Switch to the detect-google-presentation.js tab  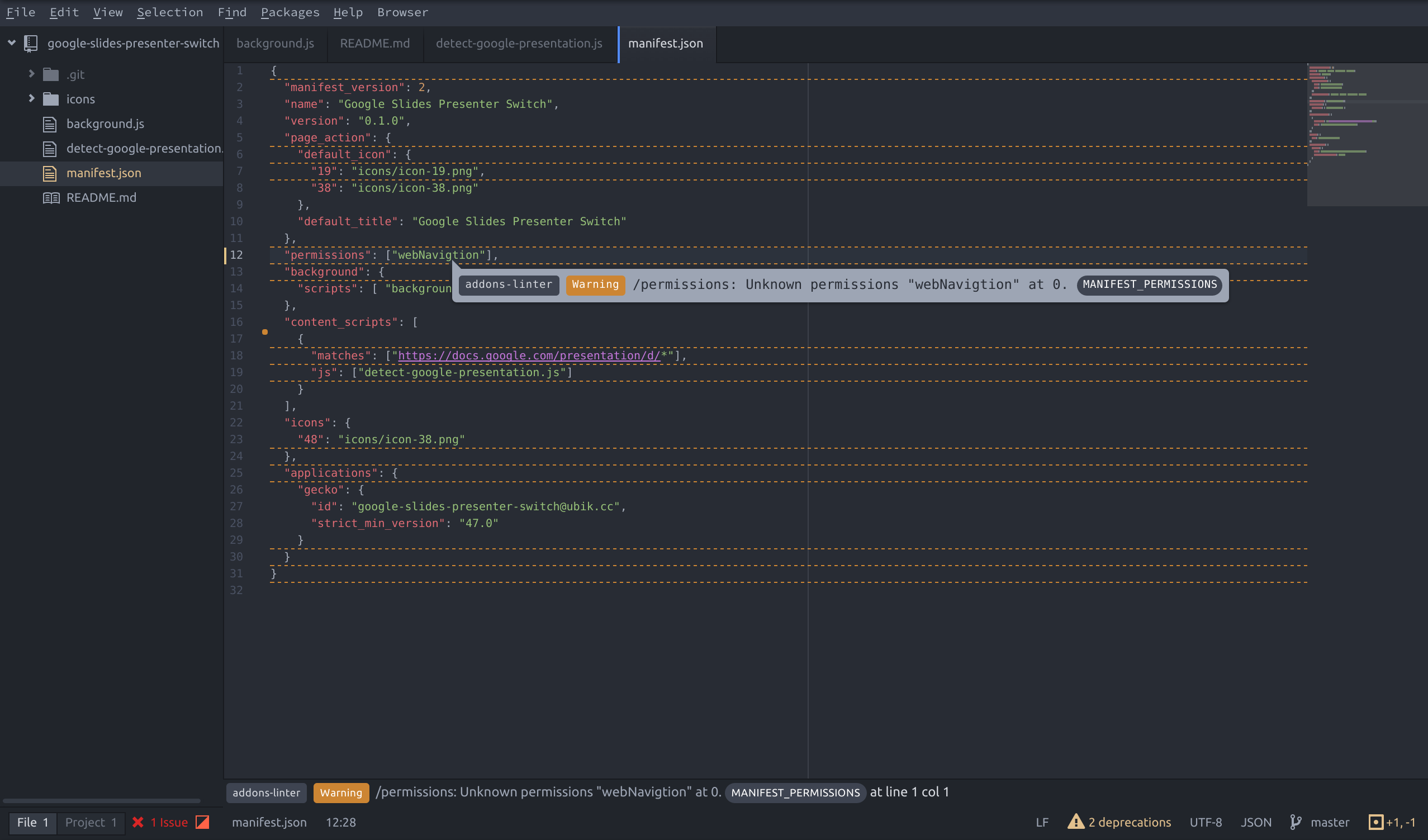[519, 44]
